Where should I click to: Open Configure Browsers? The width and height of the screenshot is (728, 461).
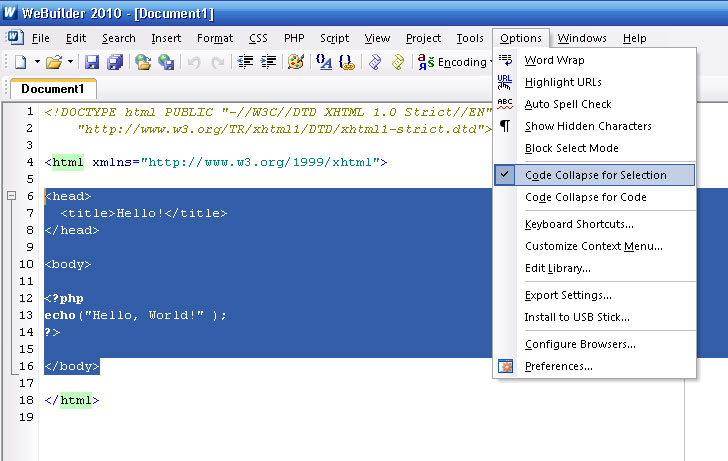pyautogui.click(x=594, y=344)
